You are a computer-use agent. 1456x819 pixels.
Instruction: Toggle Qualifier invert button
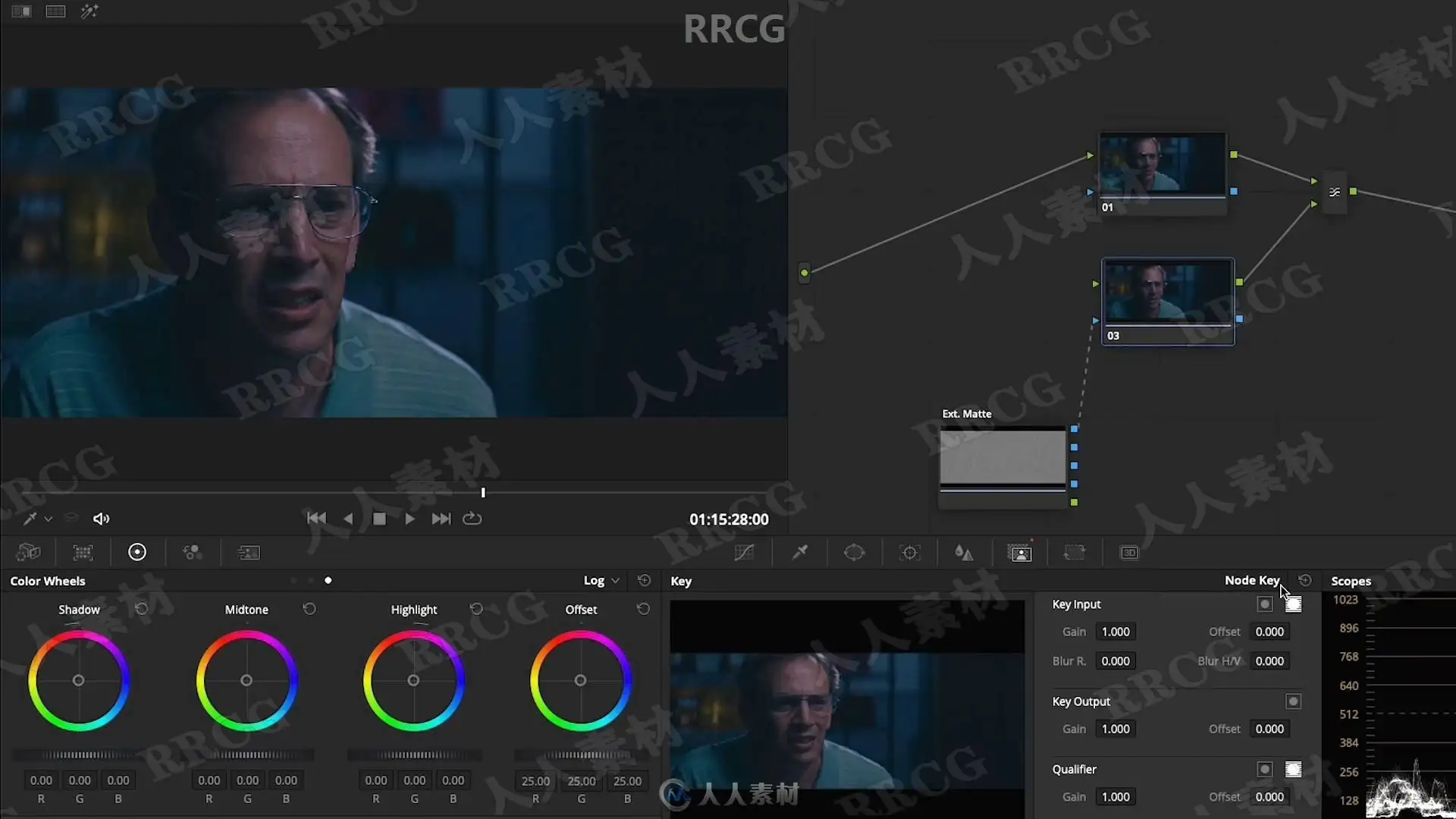tap(1294, 769)
